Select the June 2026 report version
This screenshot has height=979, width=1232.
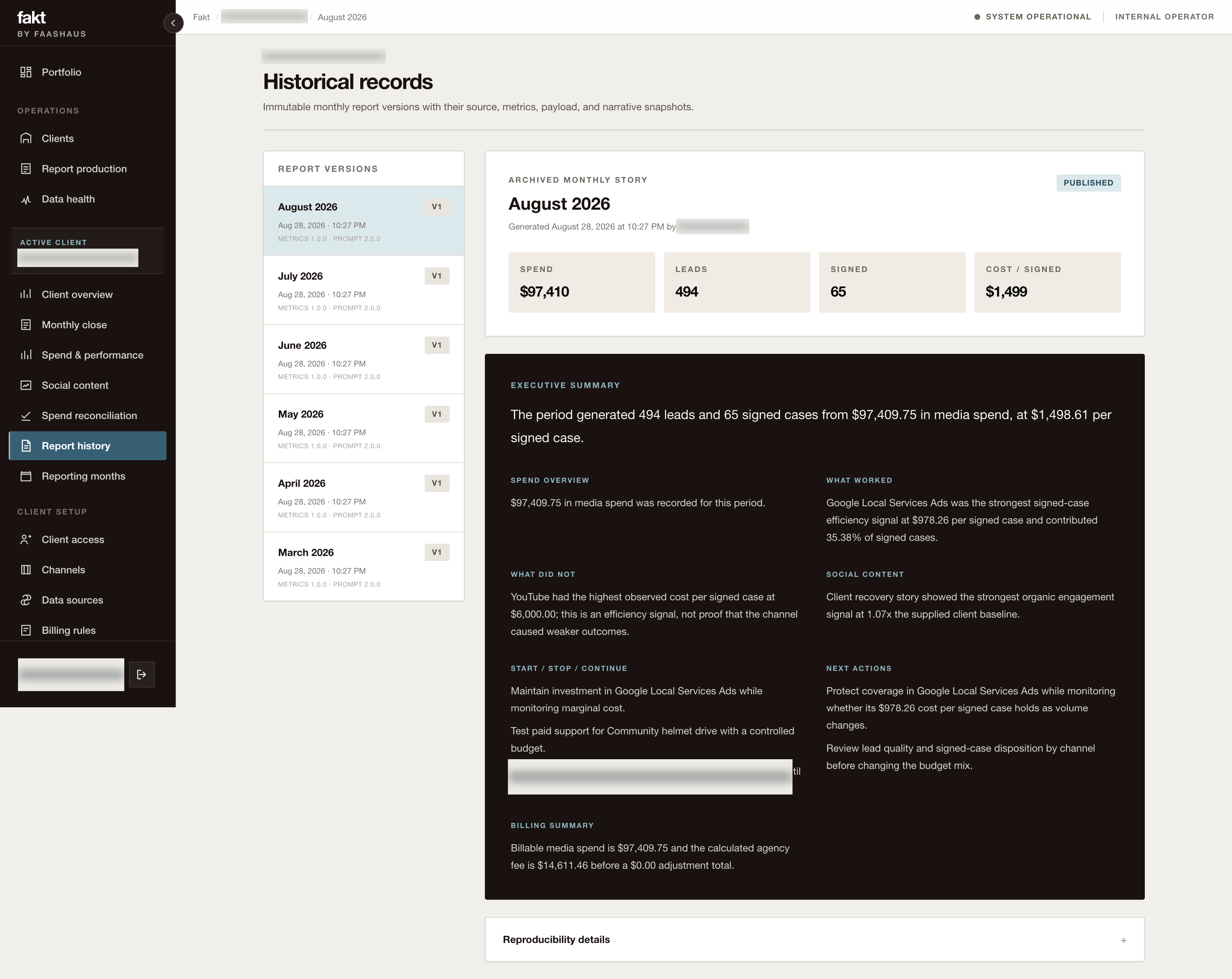click(363, 360)
